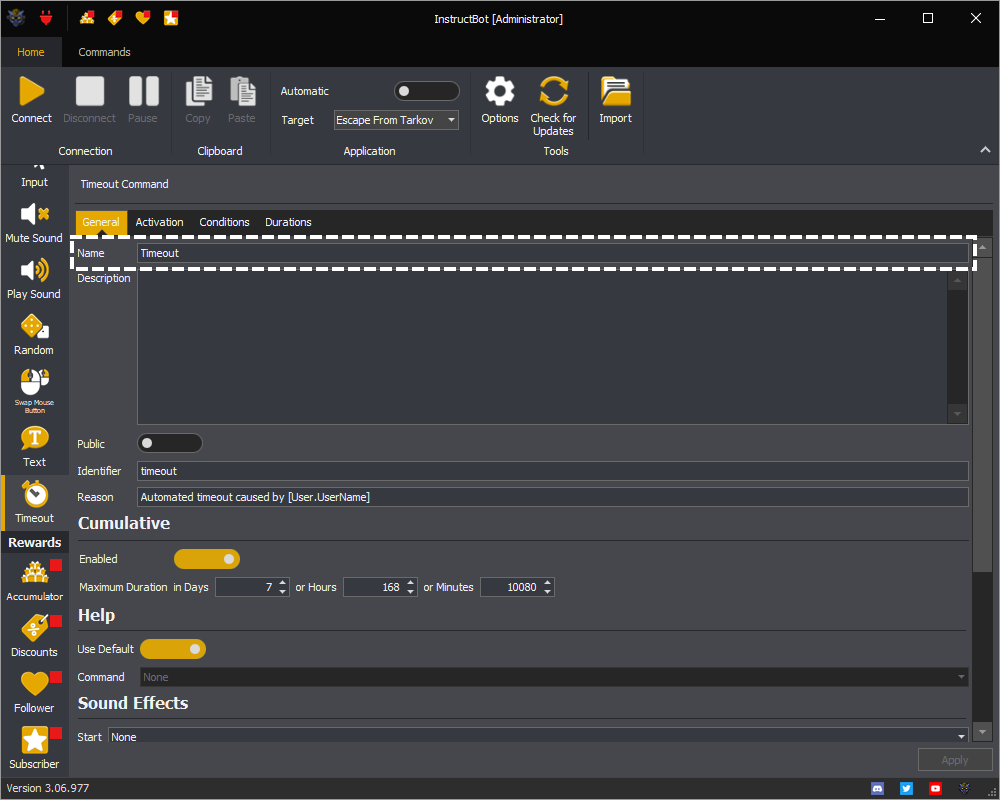This screenshot has height=800, width=1000.
Task: Select the Swap Mouse Button command
Action: (34, 391)
